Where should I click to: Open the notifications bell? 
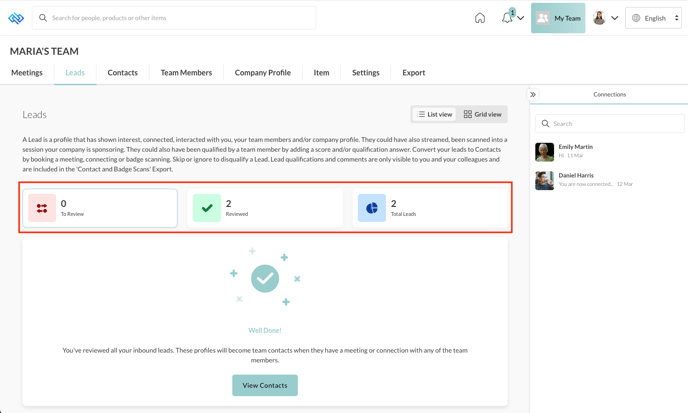(x=507, y=18)
